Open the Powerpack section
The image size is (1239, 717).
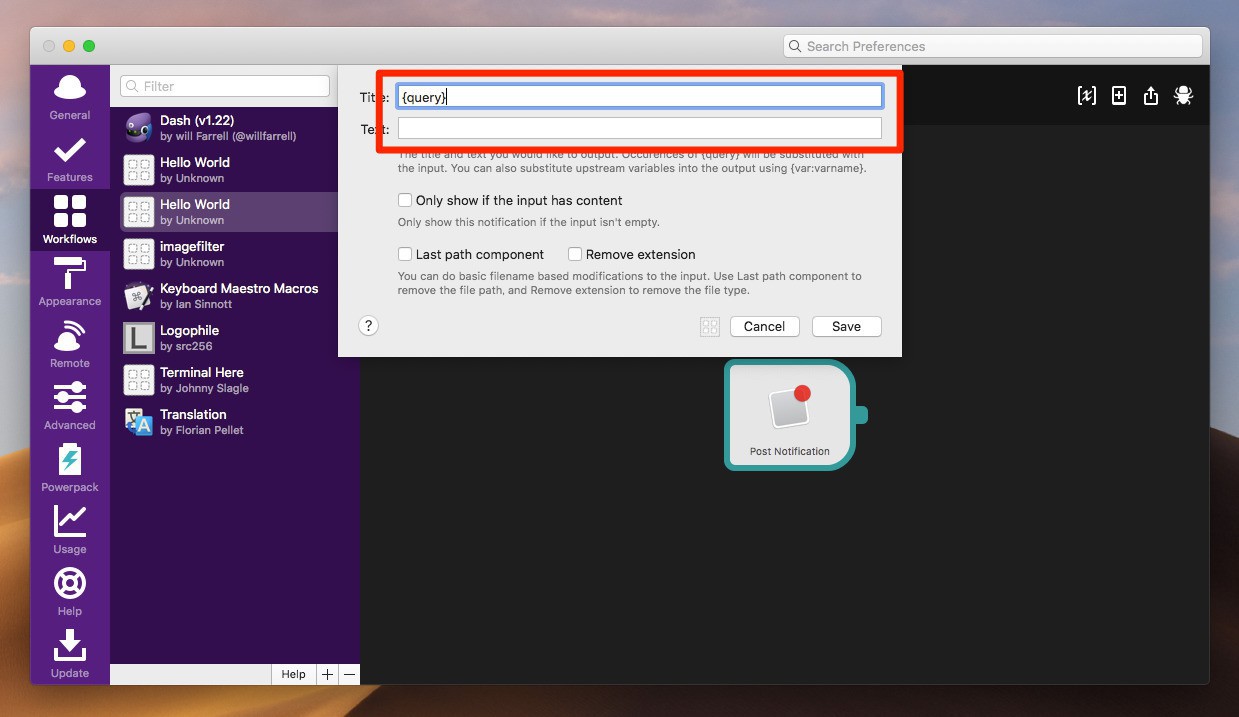coord(70,469)
